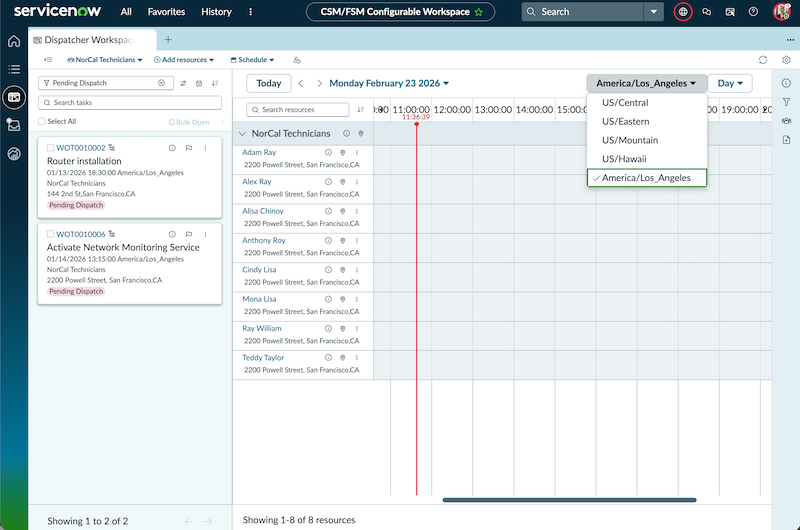Choose US/Central timezone
The width and height of the screenshot is (800, 530).
coord(647,103)
